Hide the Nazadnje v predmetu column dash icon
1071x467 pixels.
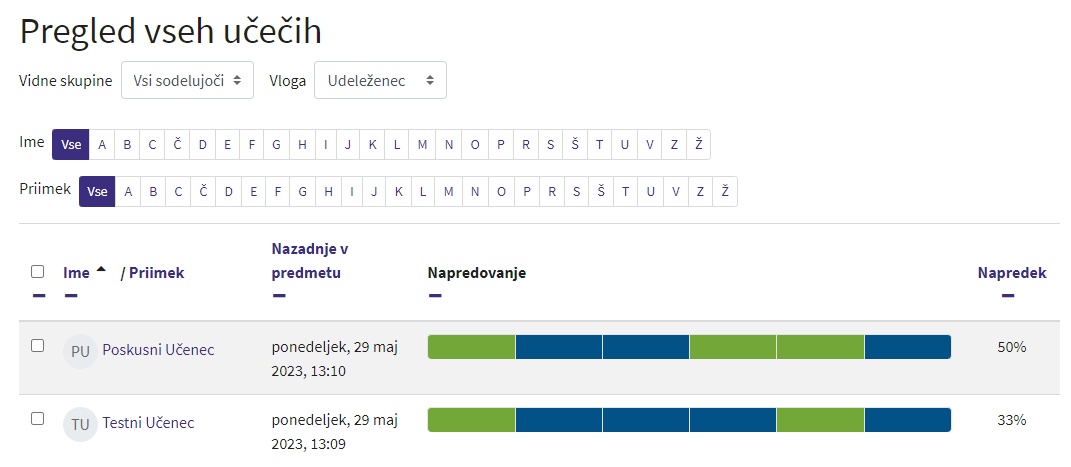pyautogui.click(x=279, y=295)
